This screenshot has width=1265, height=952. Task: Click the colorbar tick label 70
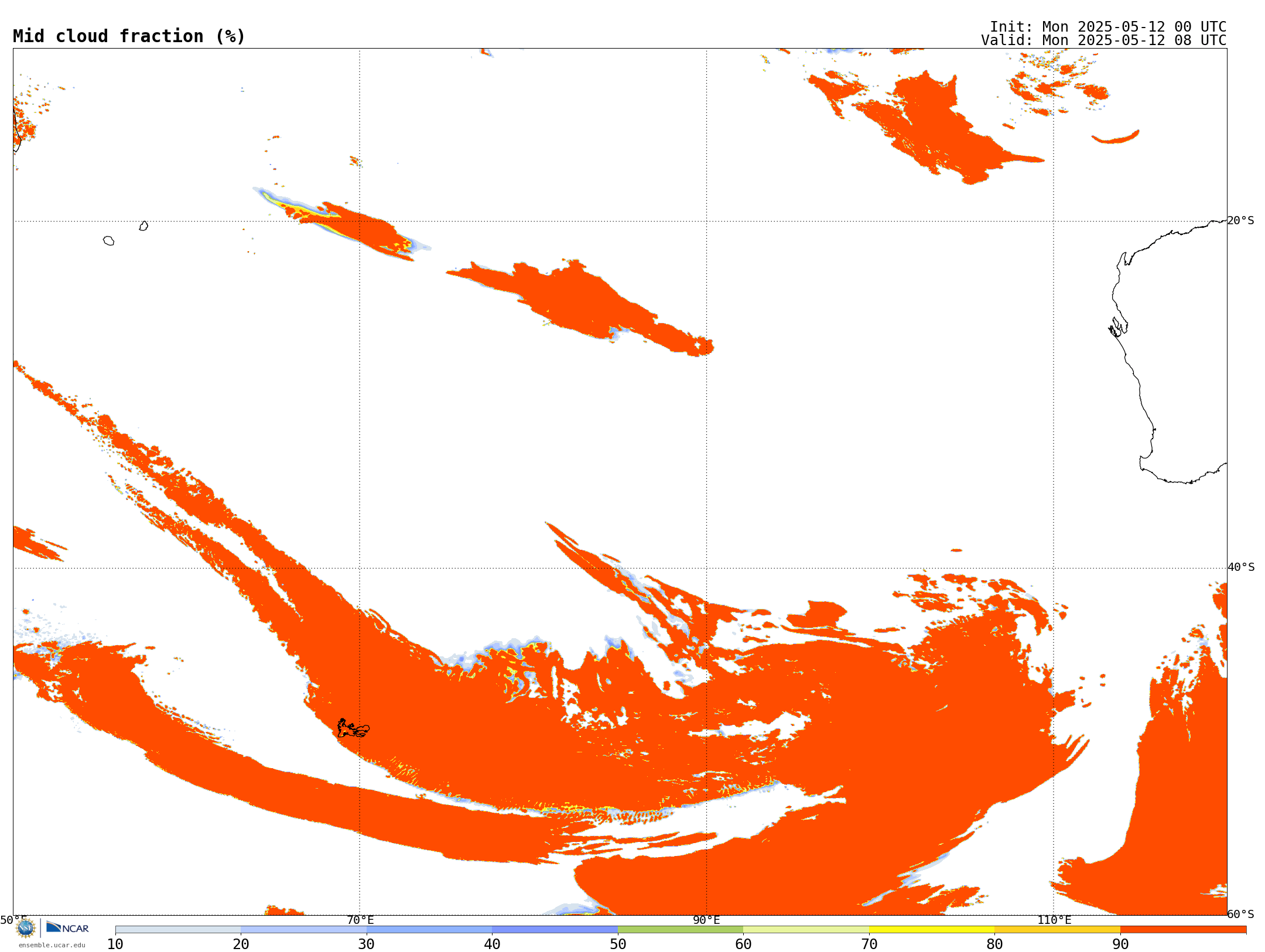(x=869, y=944)
